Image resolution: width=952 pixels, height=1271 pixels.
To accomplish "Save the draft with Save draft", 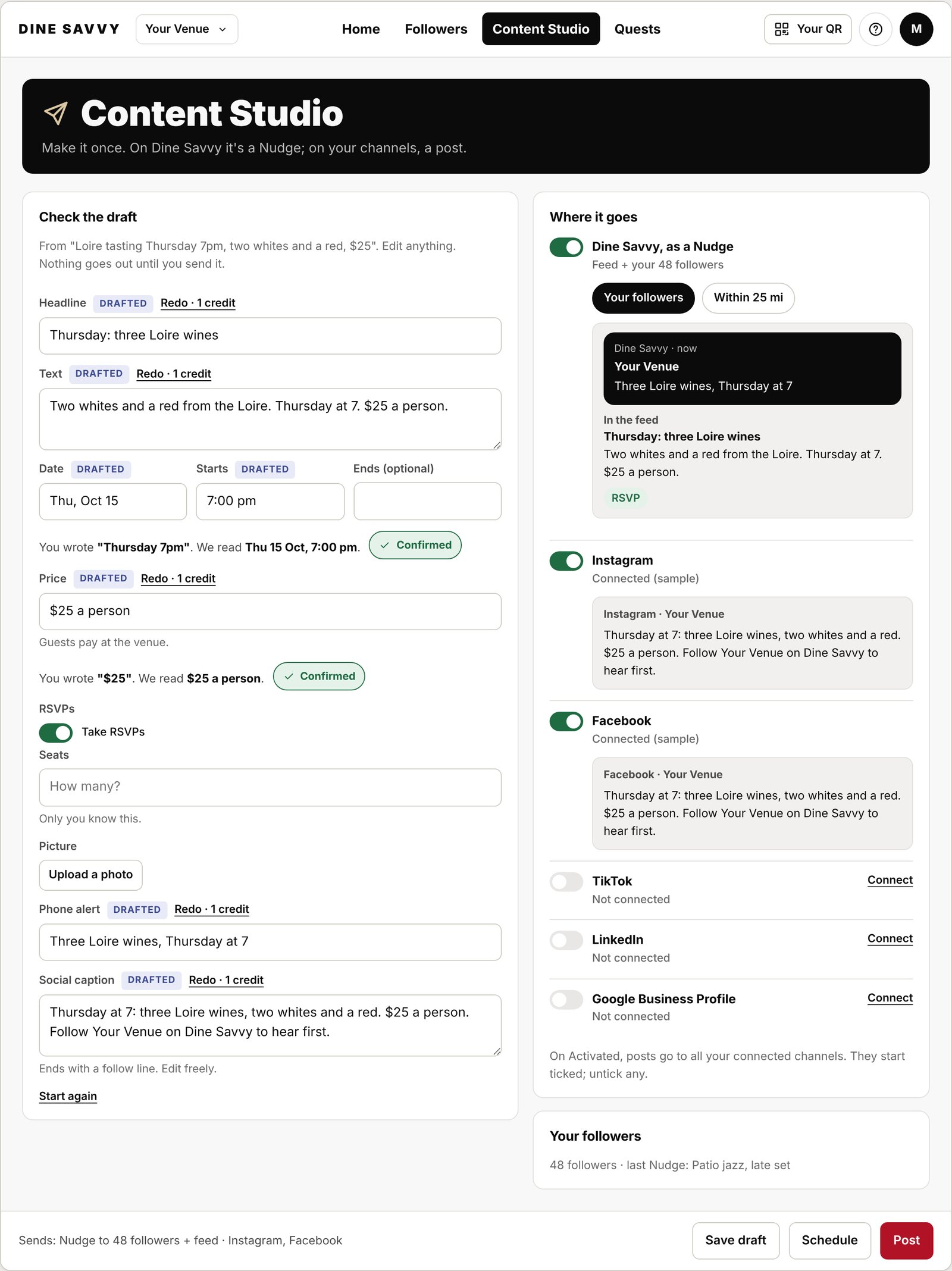I will point(735,1241).
